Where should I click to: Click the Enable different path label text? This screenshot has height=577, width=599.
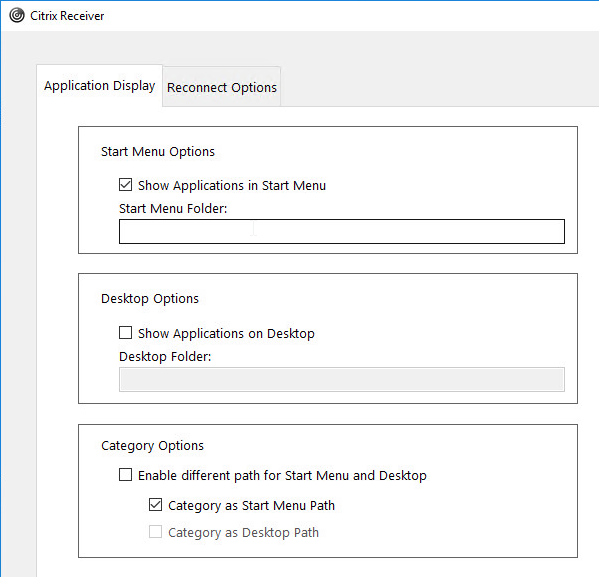pos(282,476)
